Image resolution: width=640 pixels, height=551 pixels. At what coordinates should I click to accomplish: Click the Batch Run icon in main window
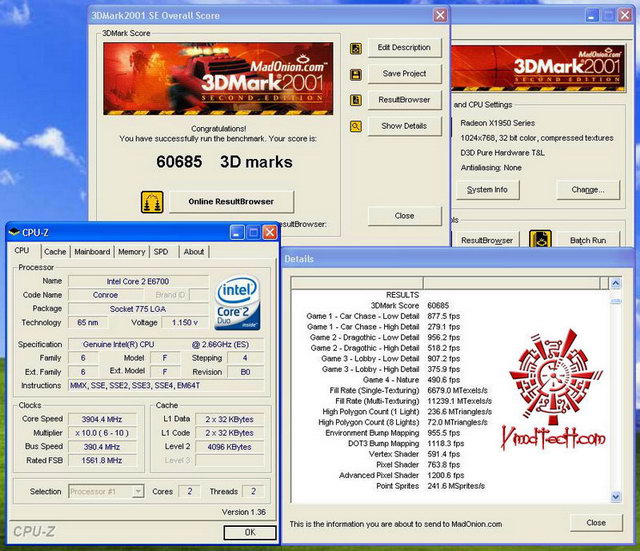pos(540,239)
